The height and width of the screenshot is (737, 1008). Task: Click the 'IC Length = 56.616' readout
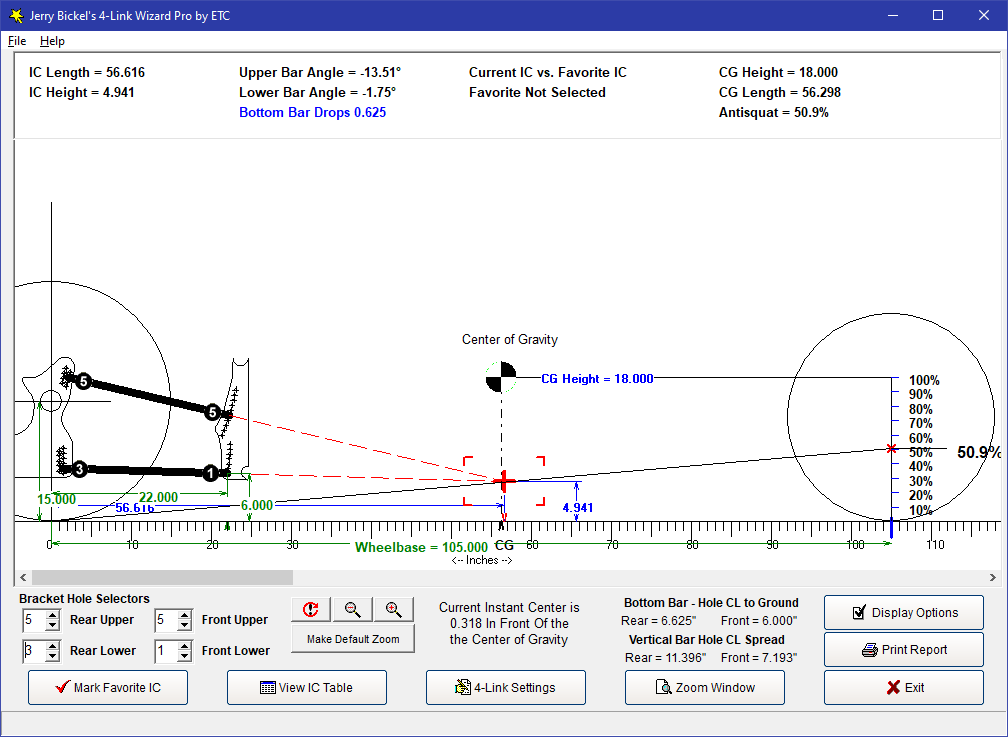pos(87,73)
